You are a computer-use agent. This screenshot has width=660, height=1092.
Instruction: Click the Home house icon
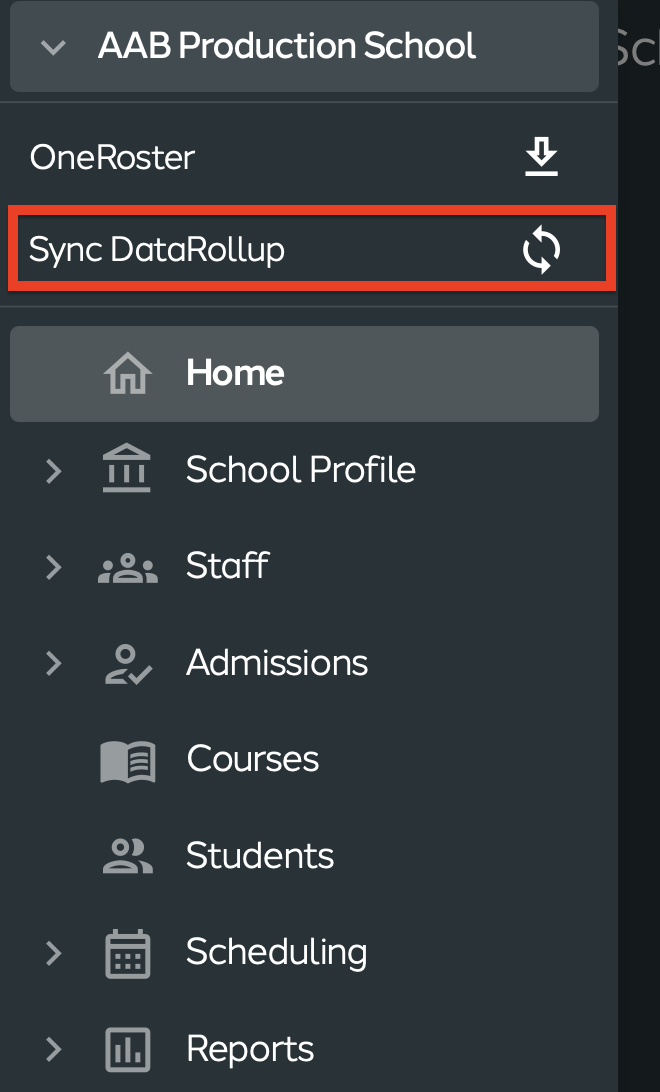click(127, 373)
